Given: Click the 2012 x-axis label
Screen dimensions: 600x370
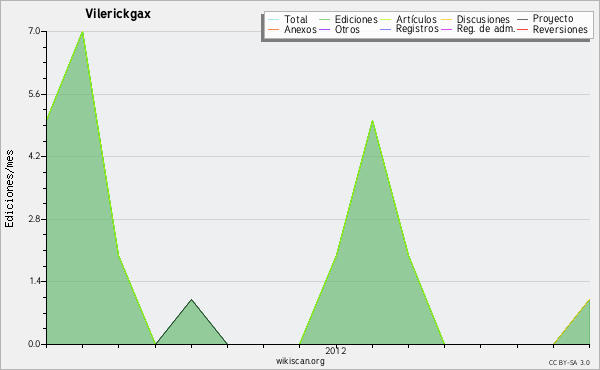Looking at the screenshot, I should pos(336,350).
